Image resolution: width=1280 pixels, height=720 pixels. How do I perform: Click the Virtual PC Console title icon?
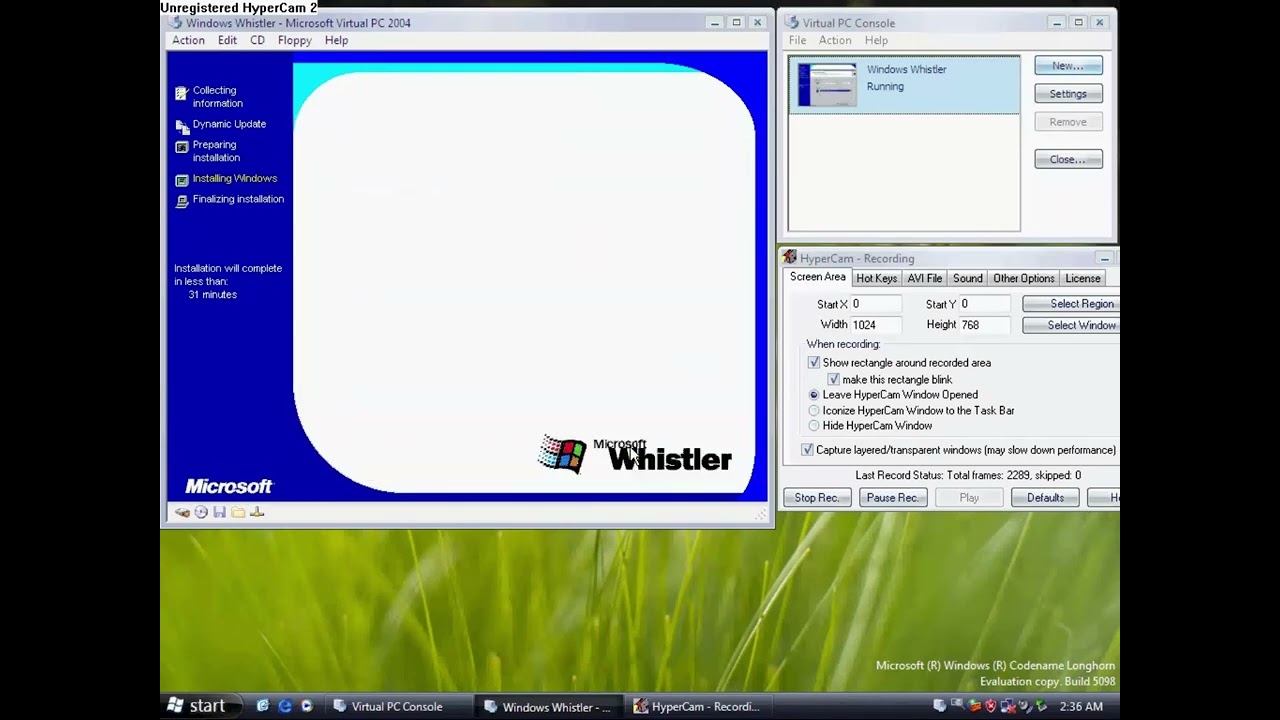[x=792, y=23]
